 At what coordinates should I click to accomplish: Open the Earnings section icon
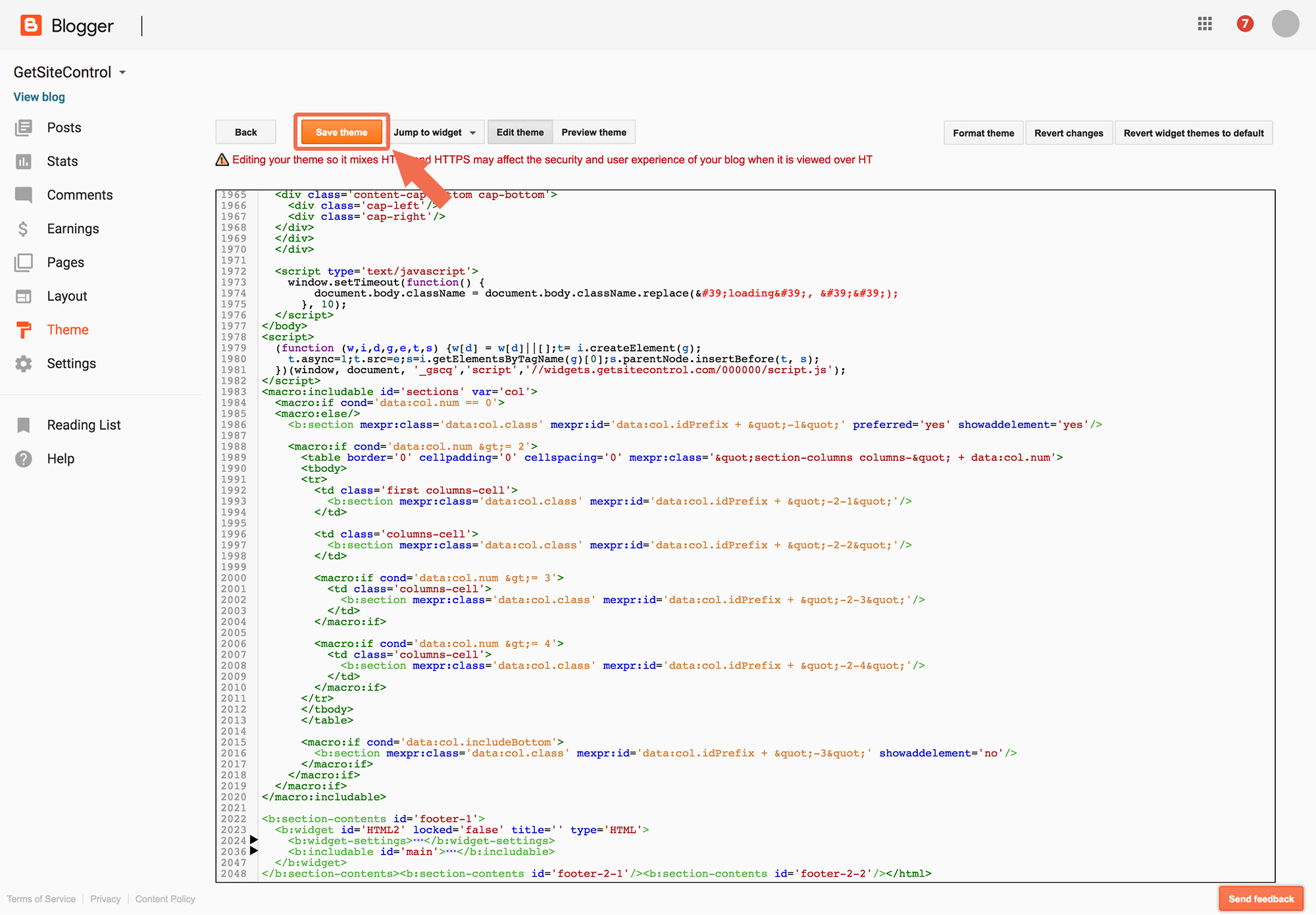[x=24, y=228]
